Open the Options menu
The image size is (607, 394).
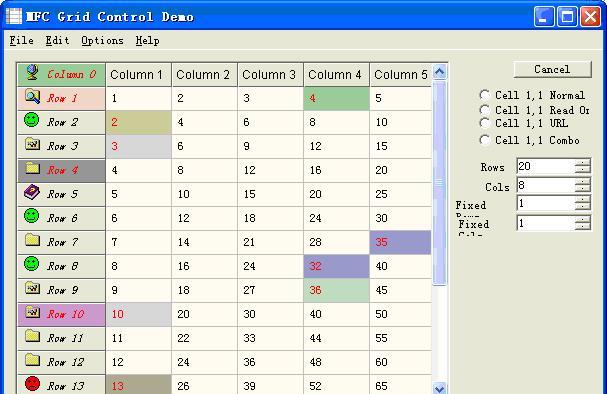pos(102,40)
